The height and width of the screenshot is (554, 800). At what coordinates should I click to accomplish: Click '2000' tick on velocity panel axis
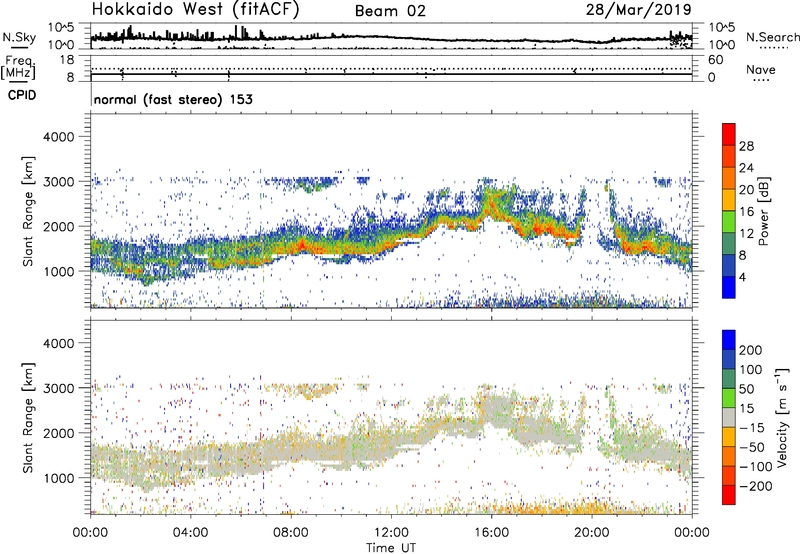[x=59, y=433]
